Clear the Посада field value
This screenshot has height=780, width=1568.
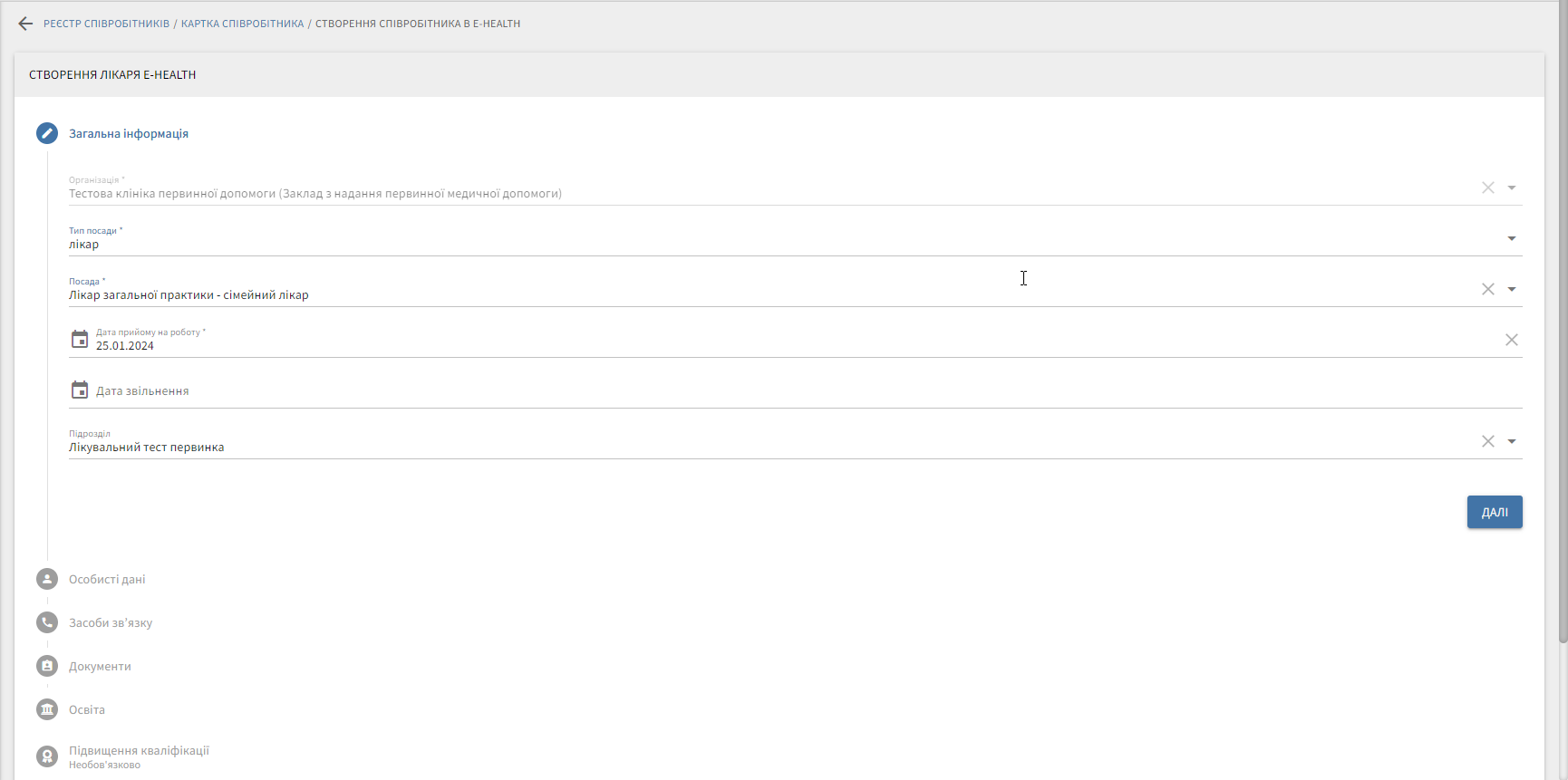click(1487, 289)
